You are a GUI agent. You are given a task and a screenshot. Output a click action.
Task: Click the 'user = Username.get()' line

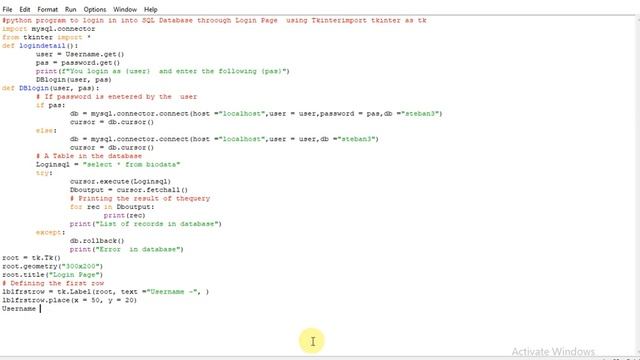[x=80, y=54]
